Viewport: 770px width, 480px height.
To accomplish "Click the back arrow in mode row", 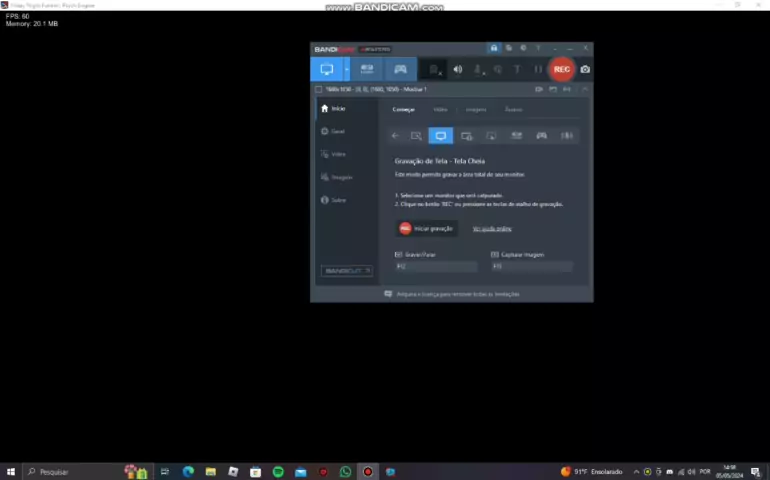I will pos(395,136).
